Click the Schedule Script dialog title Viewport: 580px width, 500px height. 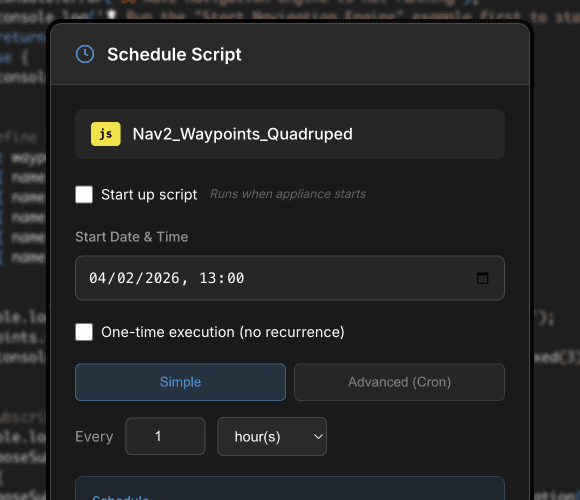tap(174, 54)
